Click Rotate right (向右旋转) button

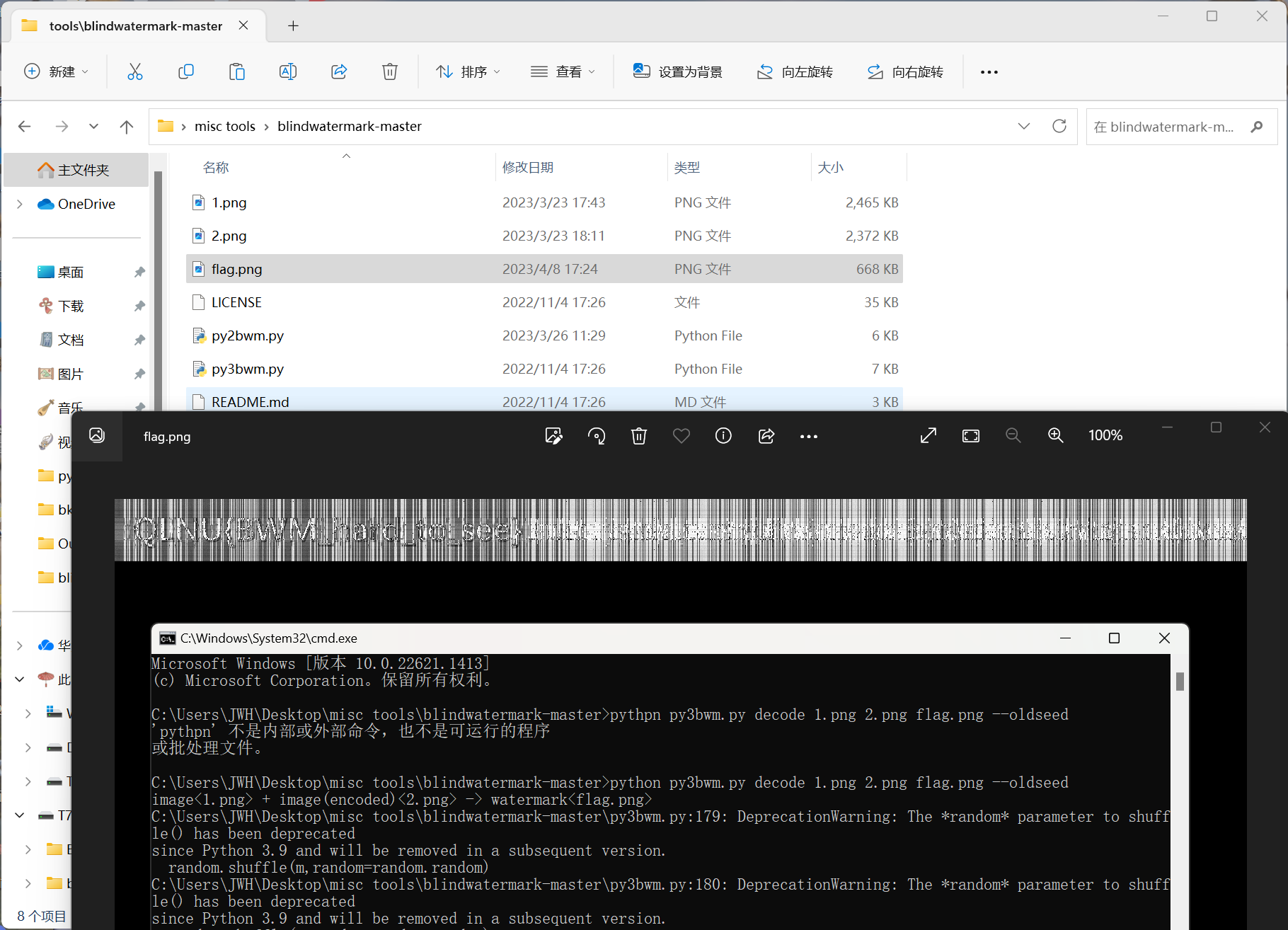point(905,71)
